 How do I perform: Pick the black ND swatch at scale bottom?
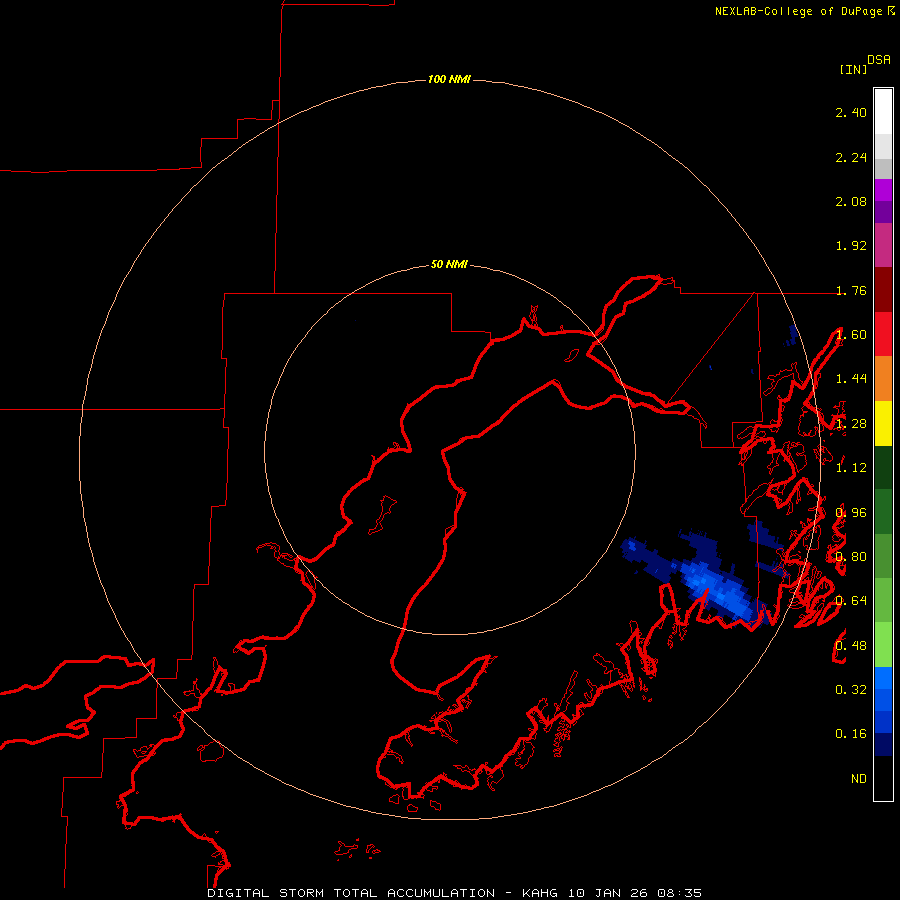[883, 778]
